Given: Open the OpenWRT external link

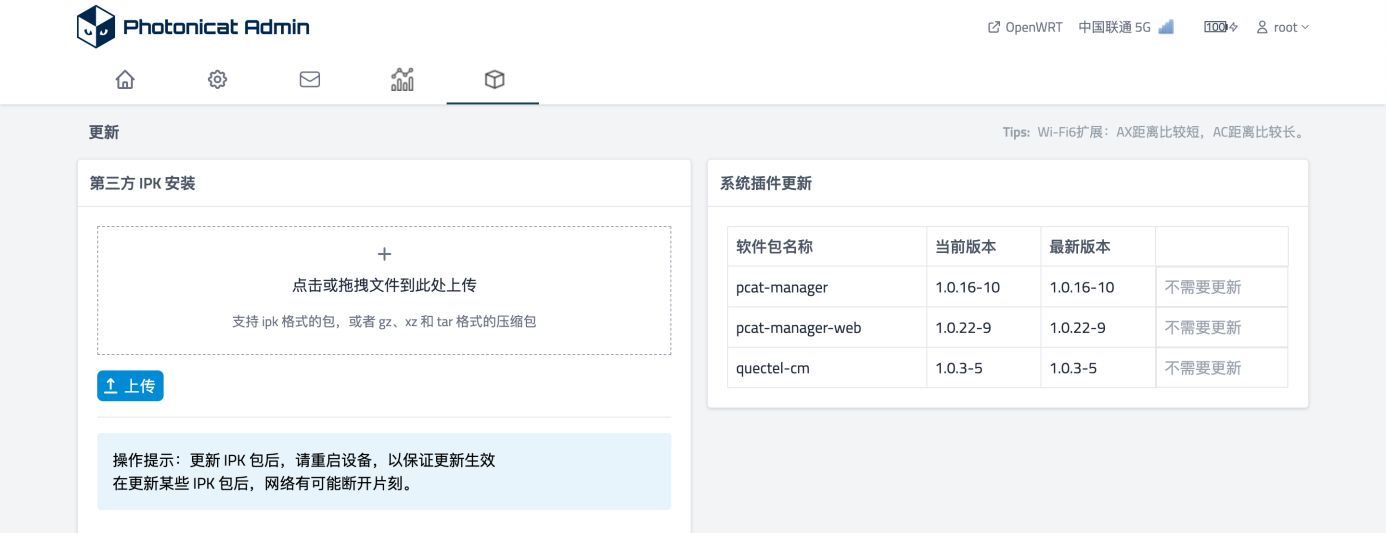Looking at the screenshot, I should tap(1025, 27).
